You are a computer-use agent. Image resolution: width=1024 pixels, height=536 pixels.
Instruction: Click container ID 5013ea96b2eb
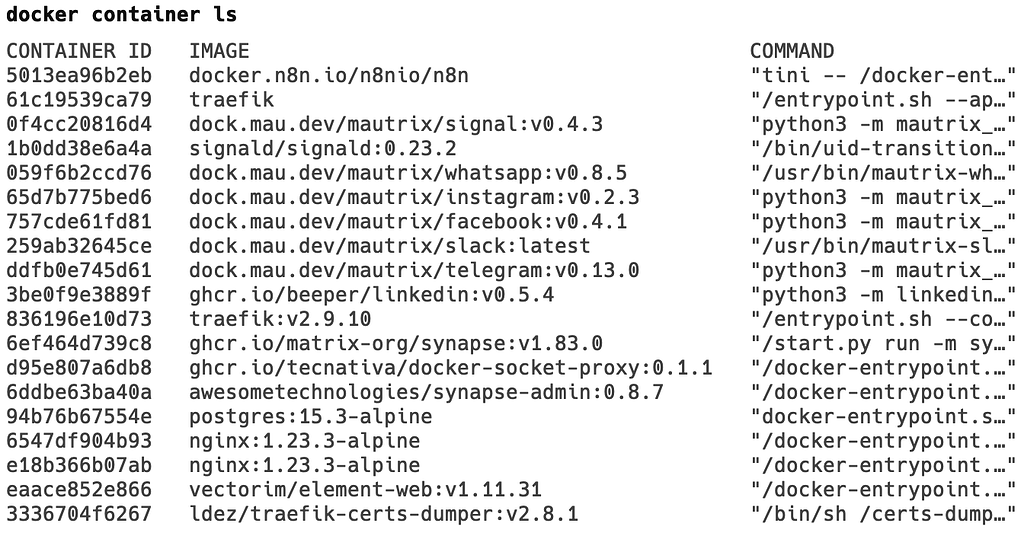click(79, 76)
